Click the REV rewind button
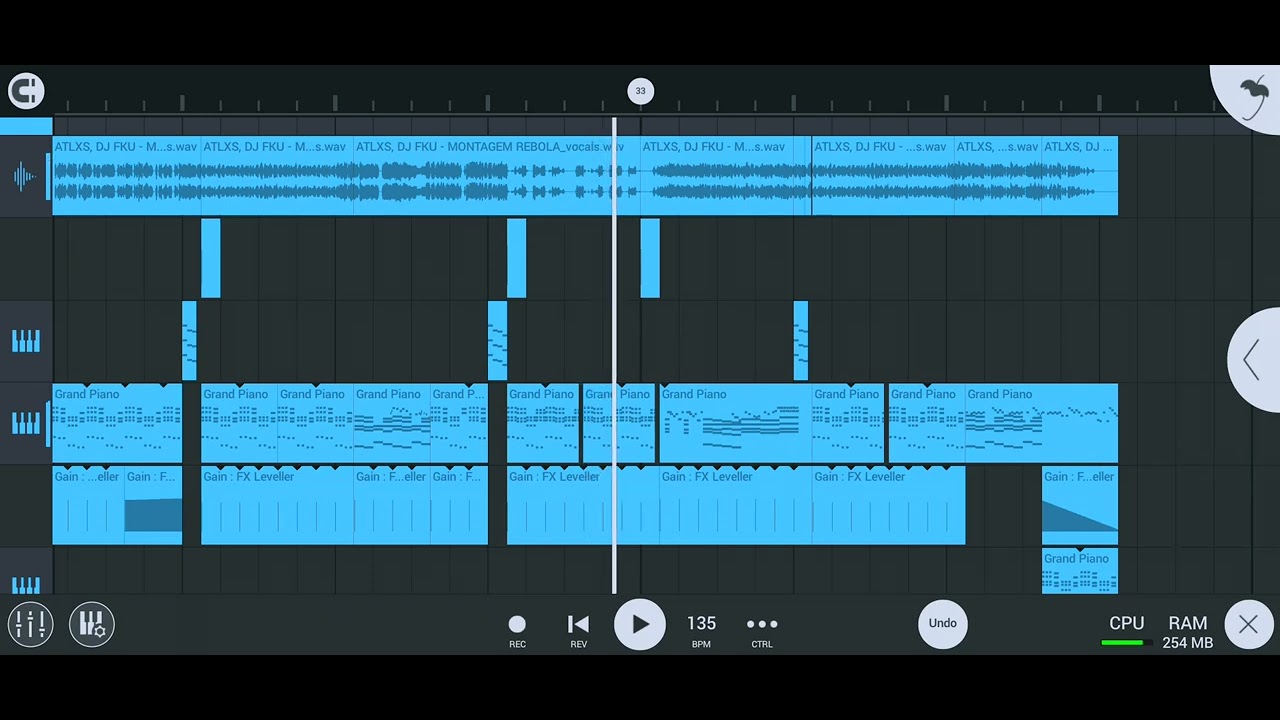 (x=578, y=630)
